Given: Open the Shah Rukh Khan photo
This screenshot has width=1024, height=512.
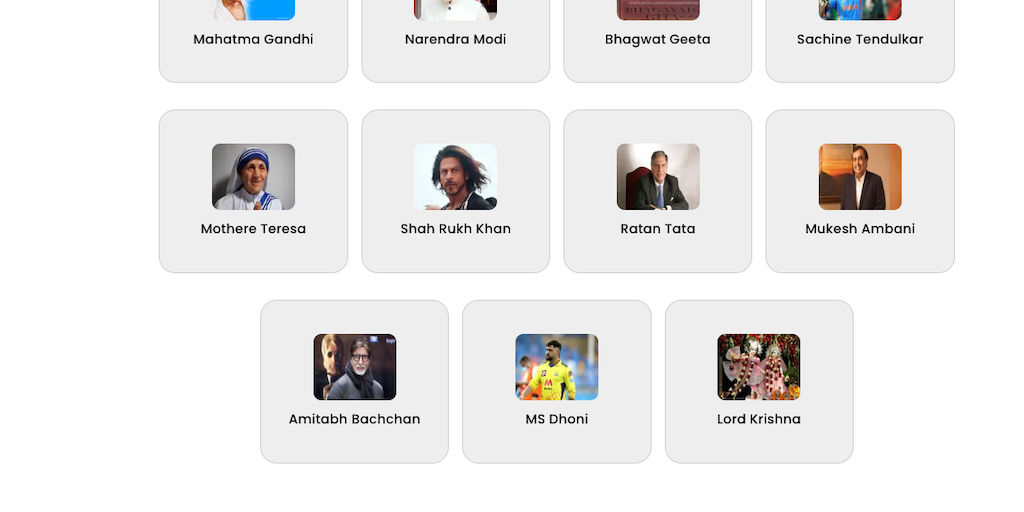Looking at the screenshot, I should point(455,176).
